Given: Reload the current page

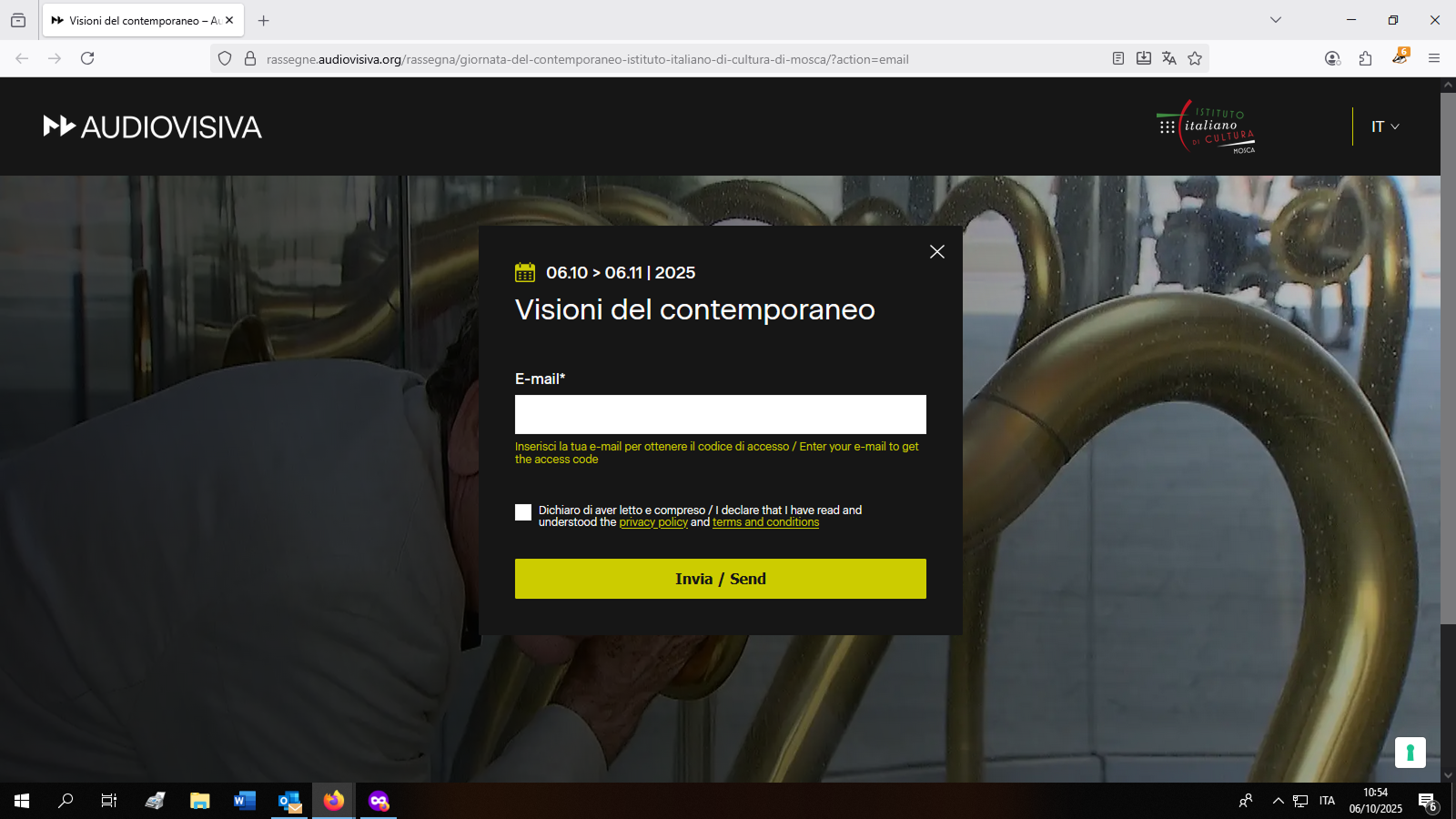Looking at the screenshot, I should (x=87, y=58).
